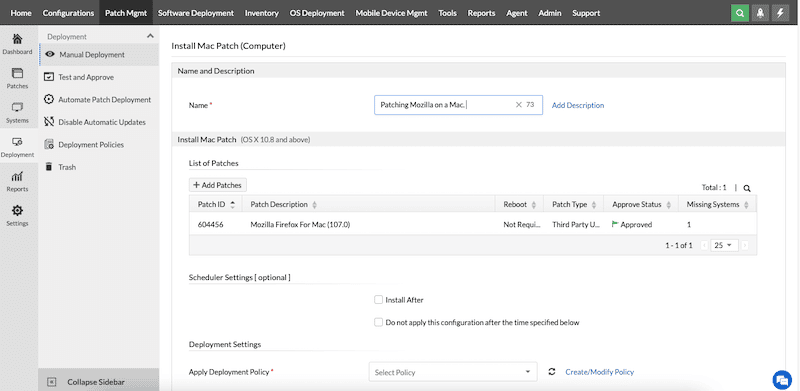
Task: Click the Automate Patch Deployment icon
Action: [49, 99]
